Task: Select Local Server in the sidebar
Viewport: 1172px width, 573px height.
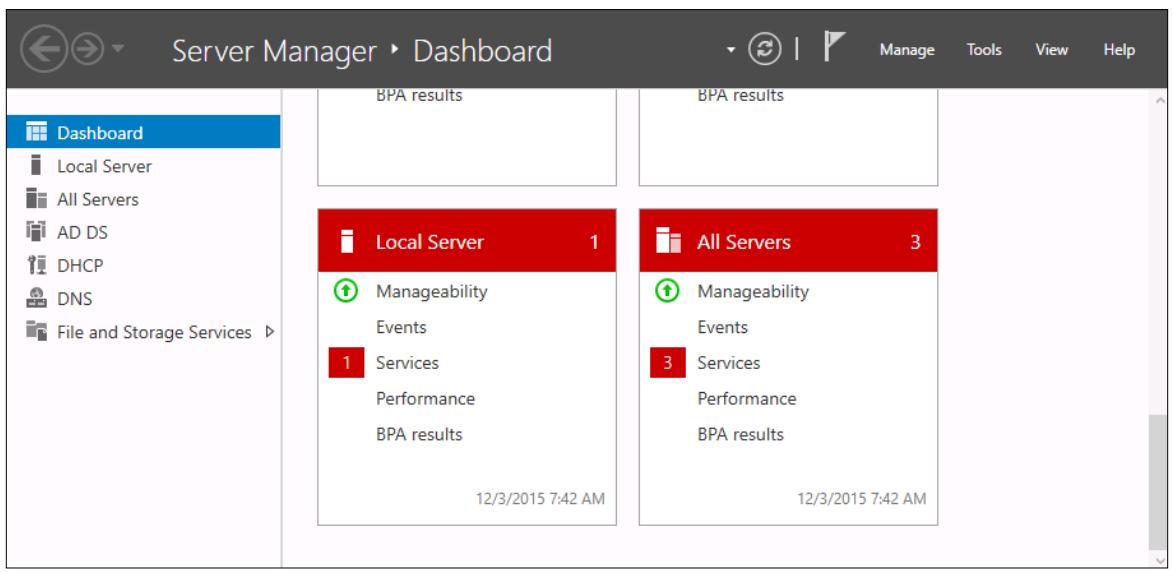Action: pyautogui.click(x=144, y=166)
